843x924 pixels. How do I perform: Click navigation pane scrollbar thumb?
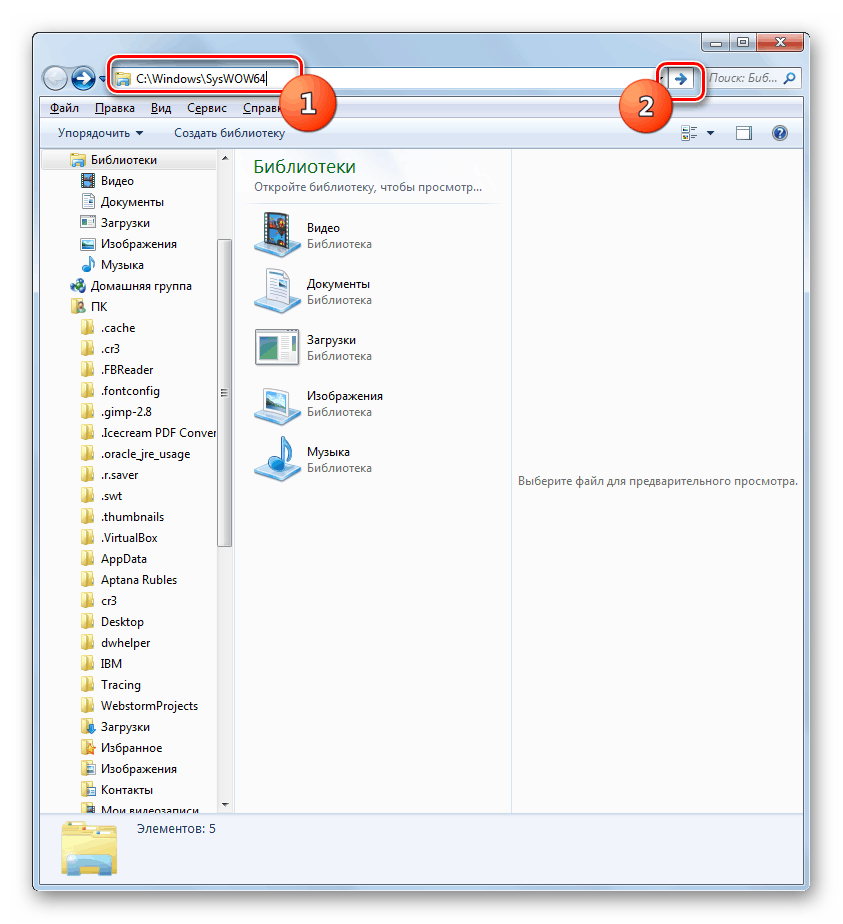click(224, 393)
